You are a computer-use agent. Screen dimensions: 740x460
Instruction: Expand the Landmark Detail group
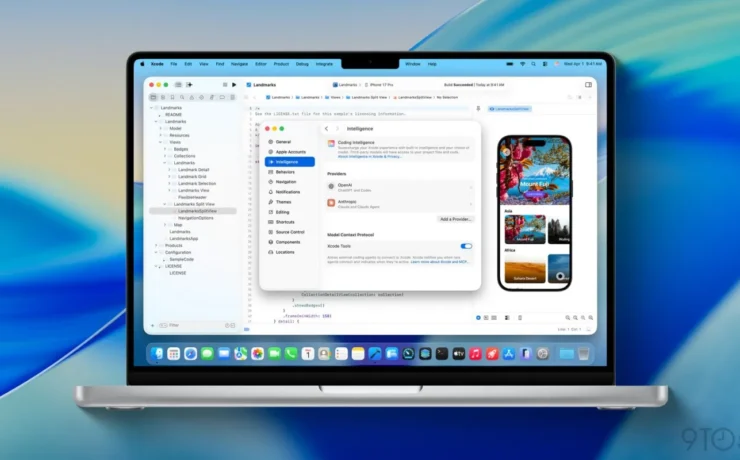[x=169, y=170]
